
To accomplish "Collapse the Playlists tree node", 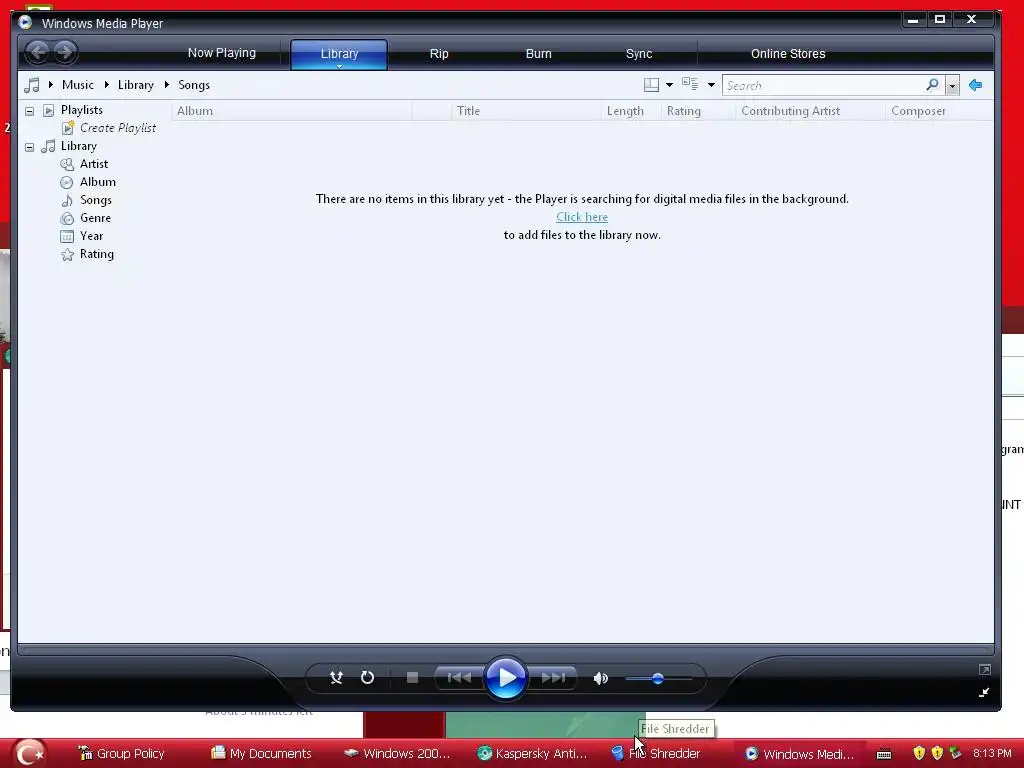I will [29, 111].
